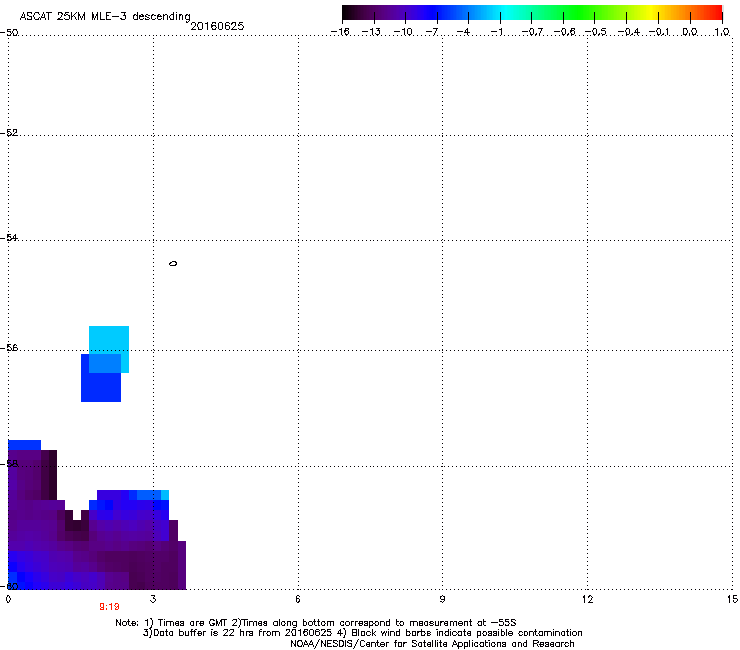The width and height of the screenshot is (740, 650).
Task: Click the -54 latitude axis label
Action: coord(9,238)
